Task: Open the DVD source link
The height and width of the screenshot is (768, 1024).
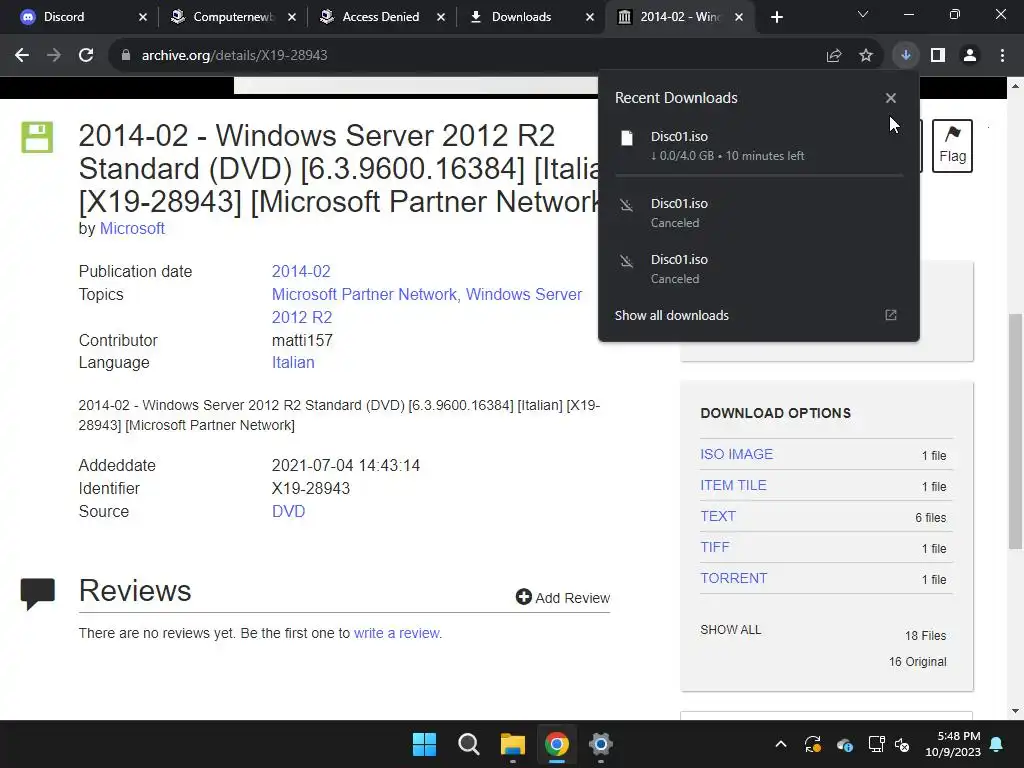Action: tap(289, 511)
